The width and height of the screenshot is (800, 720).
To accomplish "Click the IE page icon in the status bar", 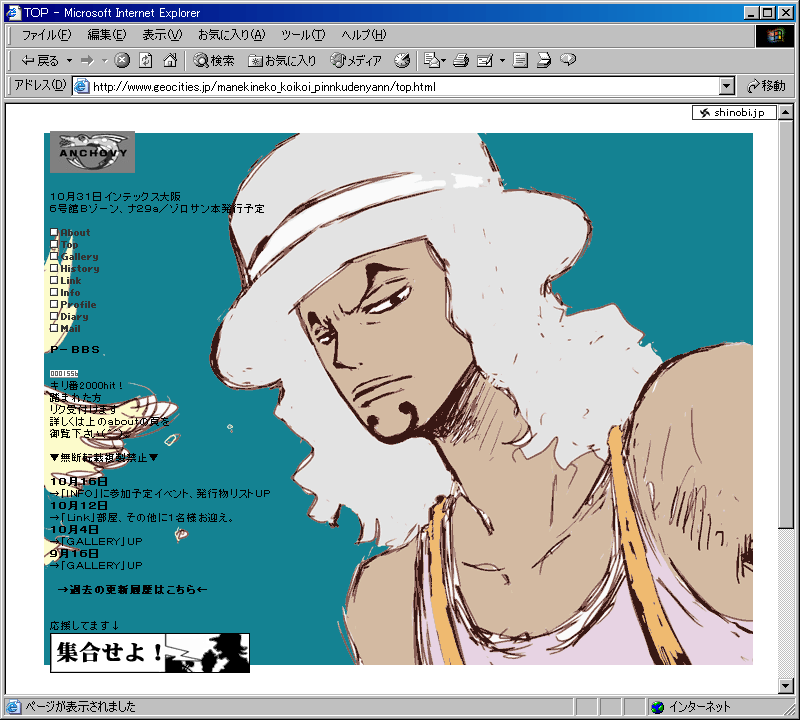I will 14,707.
